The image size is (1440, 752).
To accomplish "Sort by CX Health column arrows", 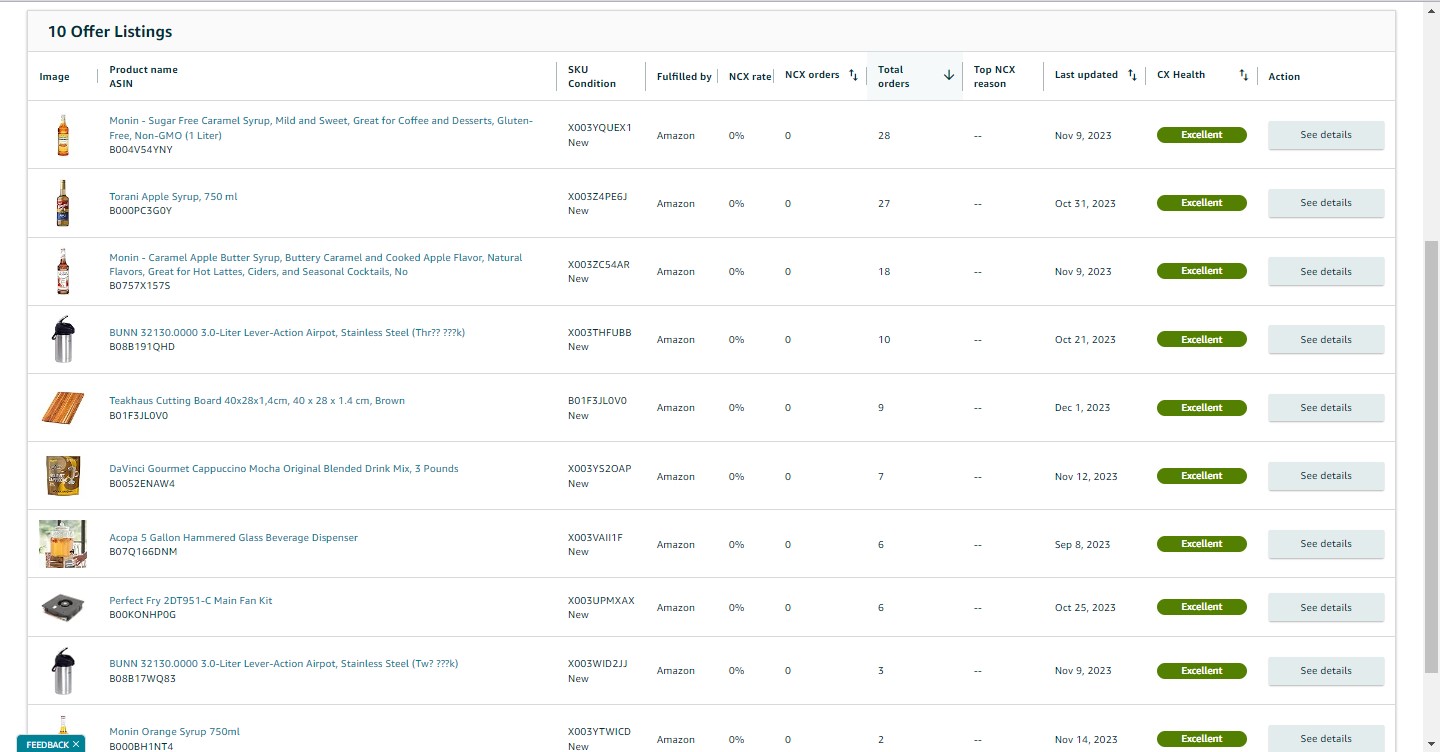I will coord(1244,75).
